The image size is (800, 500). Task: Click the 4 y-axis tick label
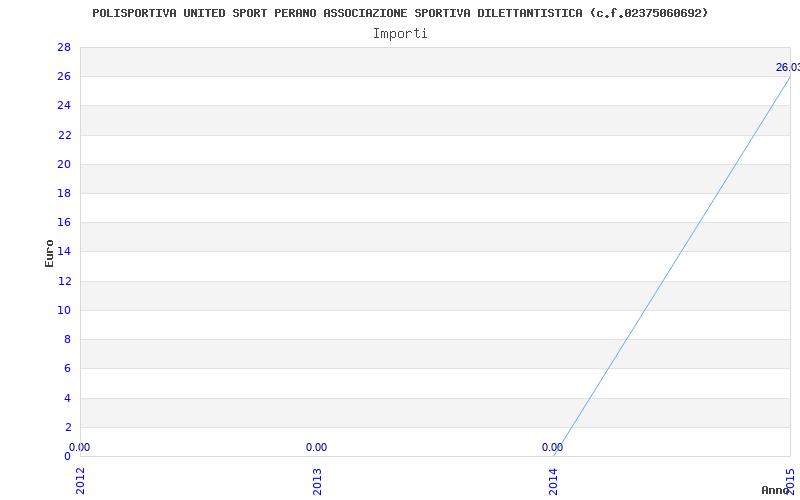67,398
